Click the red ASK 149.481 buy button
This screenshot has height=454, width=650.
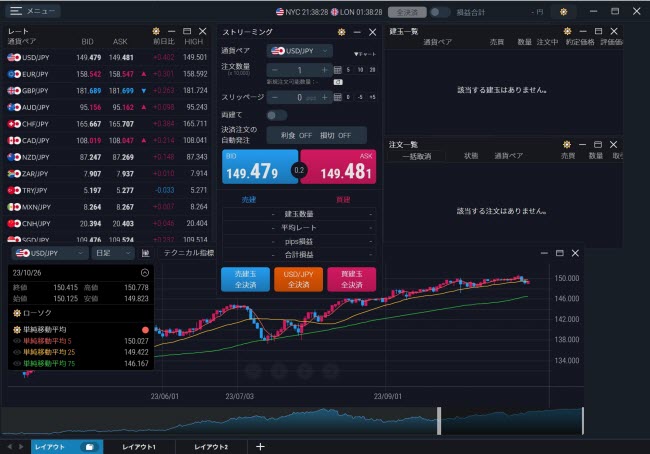pyautogui.click(x=338, y=167)
